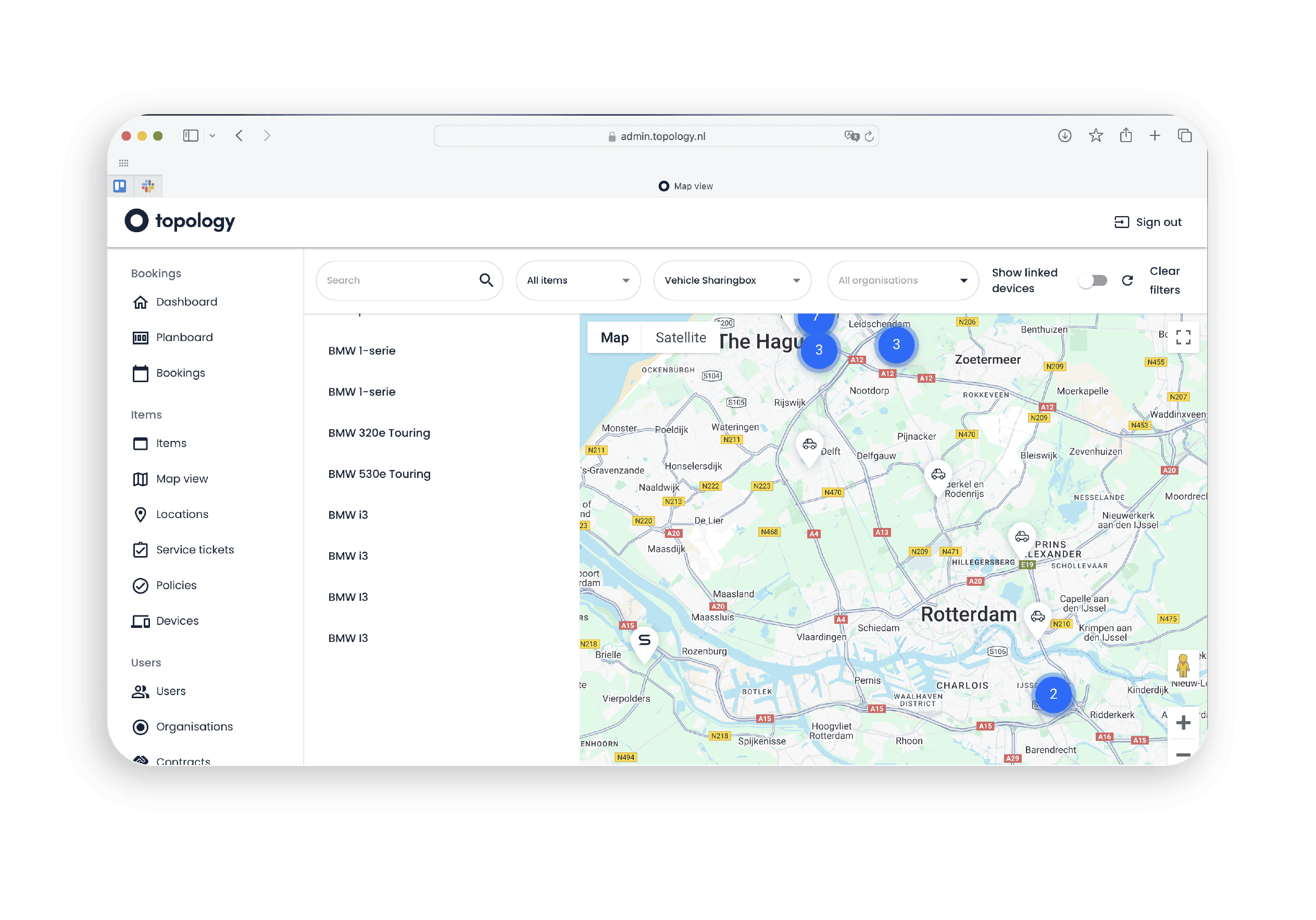This screenshot has width=1316, height=920.
Task: Zoom in the map with plus button
Action: [1183, 722]
